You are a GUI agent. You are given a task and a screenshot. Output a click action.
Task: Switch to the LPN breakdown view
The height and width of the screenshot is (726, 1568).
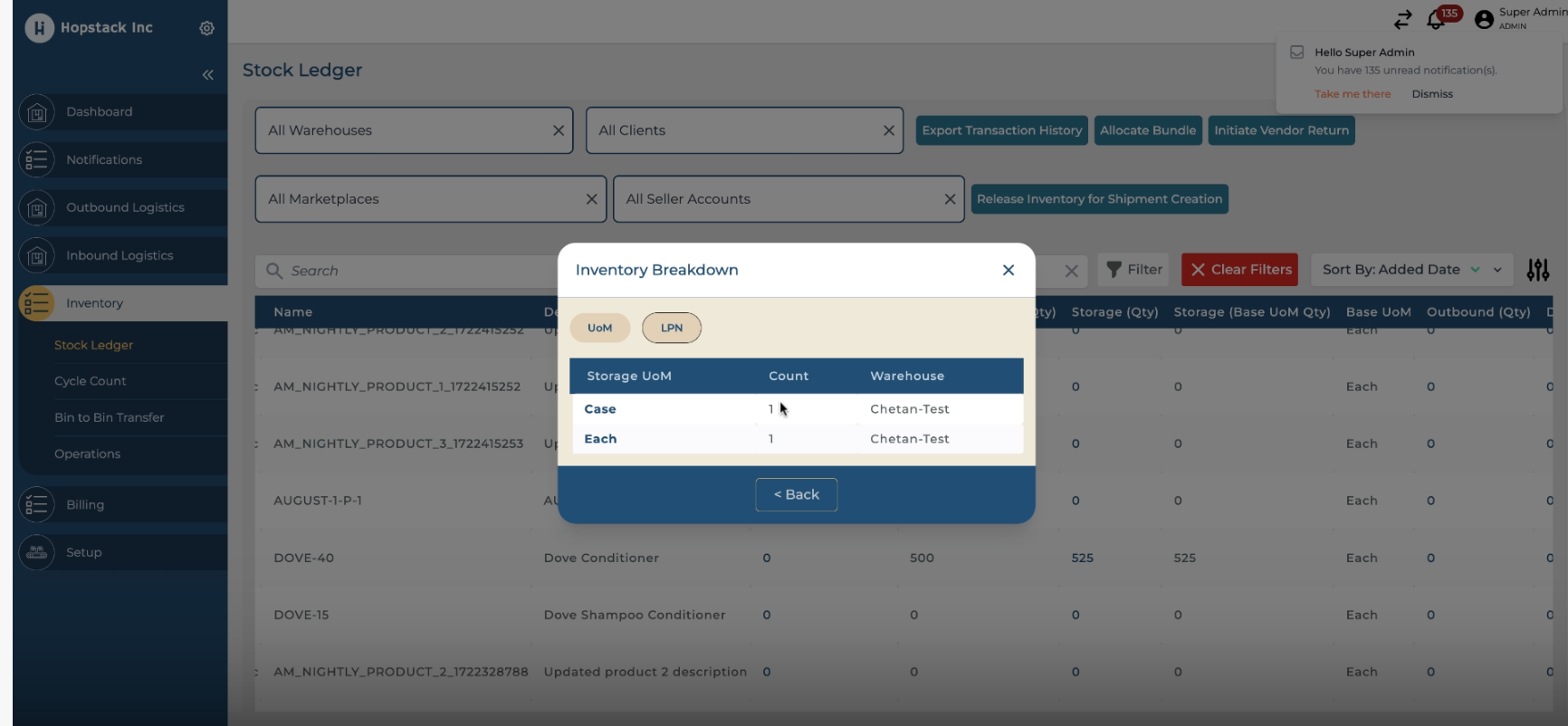[x=671, y=328]
